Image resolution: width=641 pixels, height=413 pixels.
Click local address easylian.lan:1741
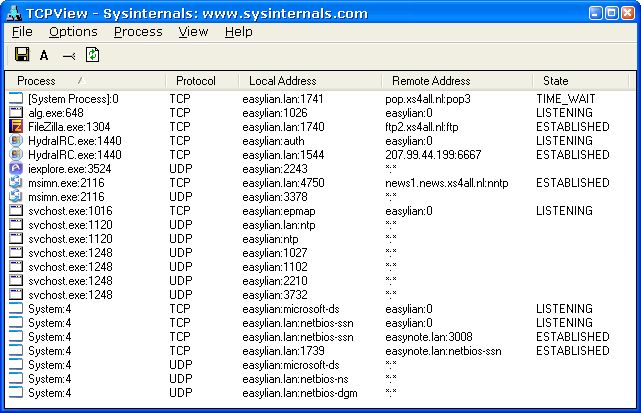pyautogui.click(x=283, y=99)
